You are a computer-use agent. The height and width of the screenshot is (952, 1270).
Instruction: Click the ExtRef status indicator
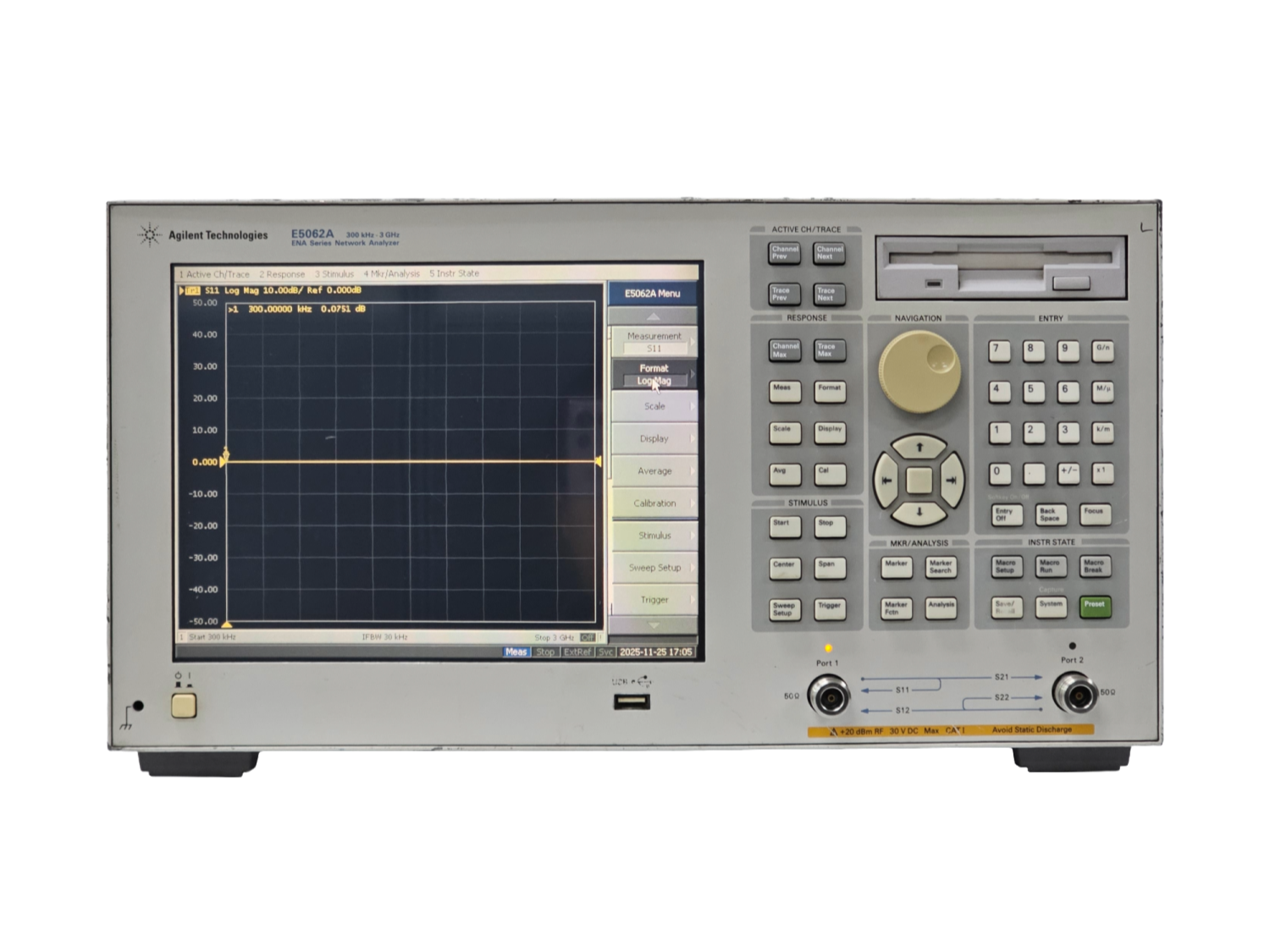(577, 652)
